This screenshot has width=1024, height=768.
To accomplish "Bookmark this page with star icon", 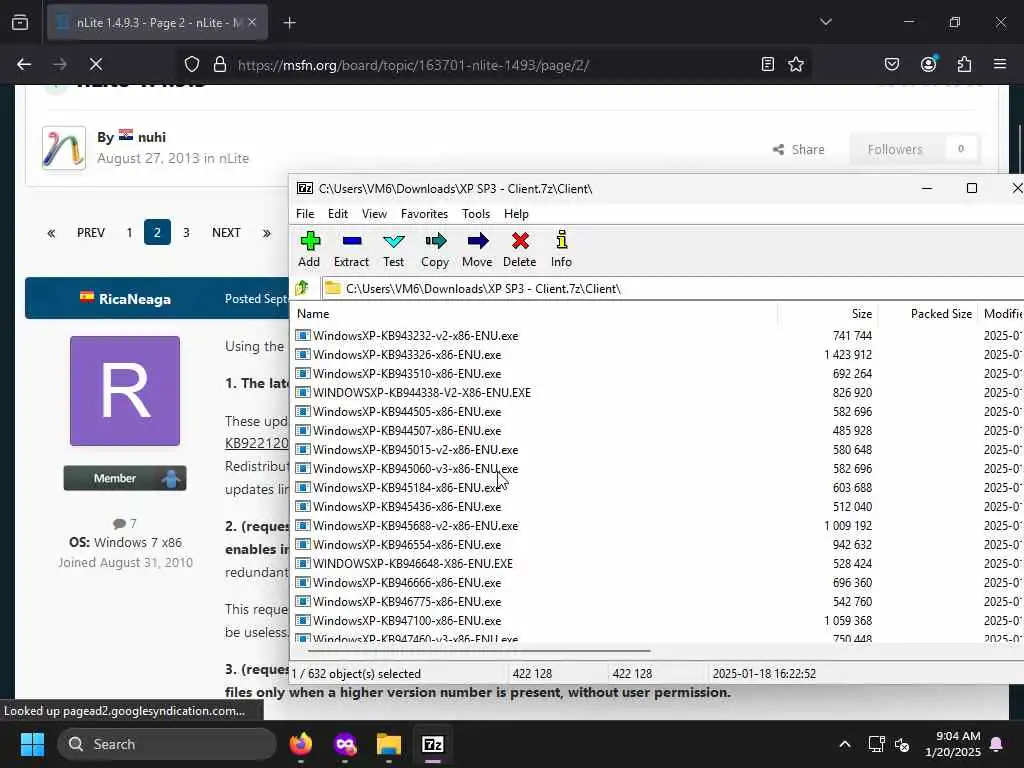I will point(795,64).
